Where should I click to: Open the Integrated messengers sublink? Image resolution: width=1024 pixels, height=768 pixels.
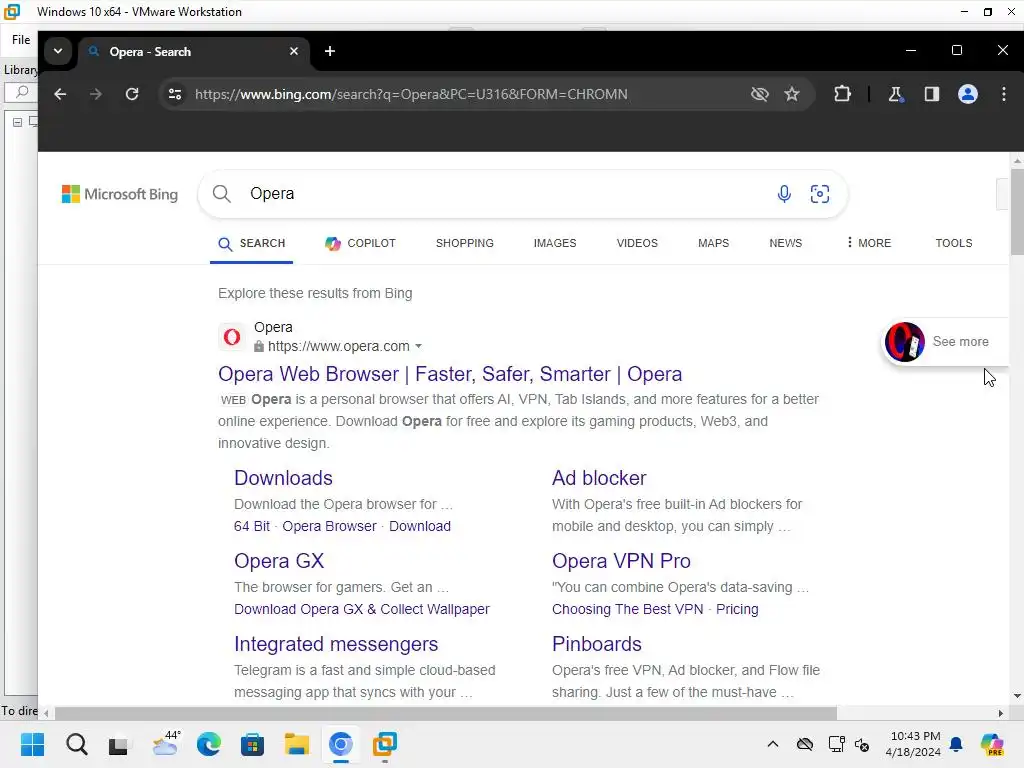336,644
